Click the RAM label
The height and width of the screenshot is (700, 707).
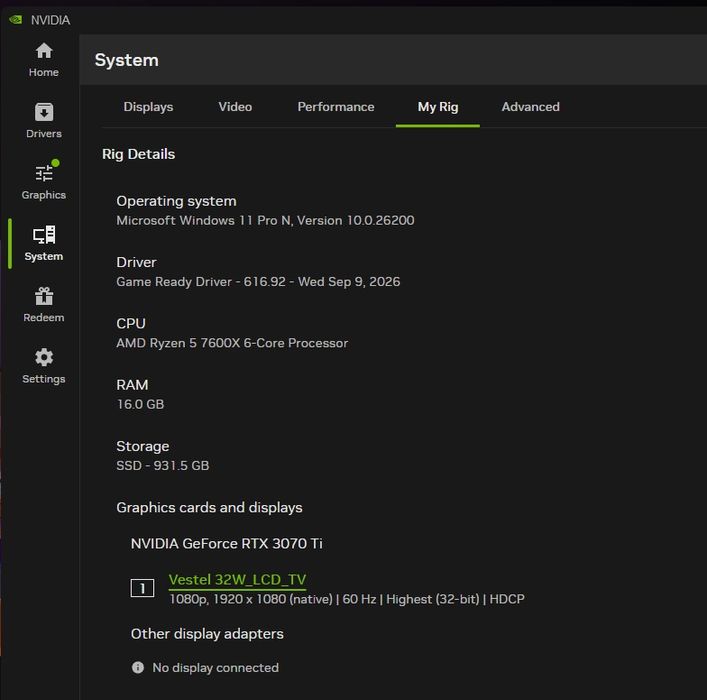coord(132,385)
